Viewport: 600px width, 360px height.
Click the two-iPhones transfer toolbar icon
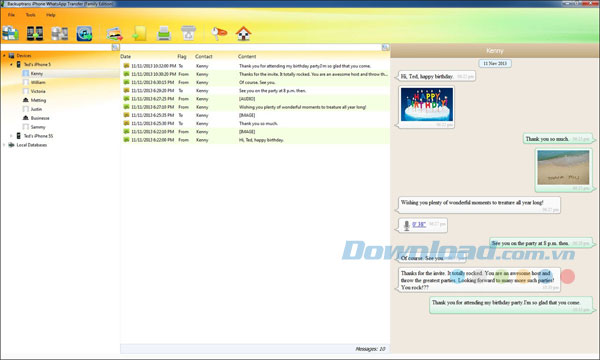[35, 33]
